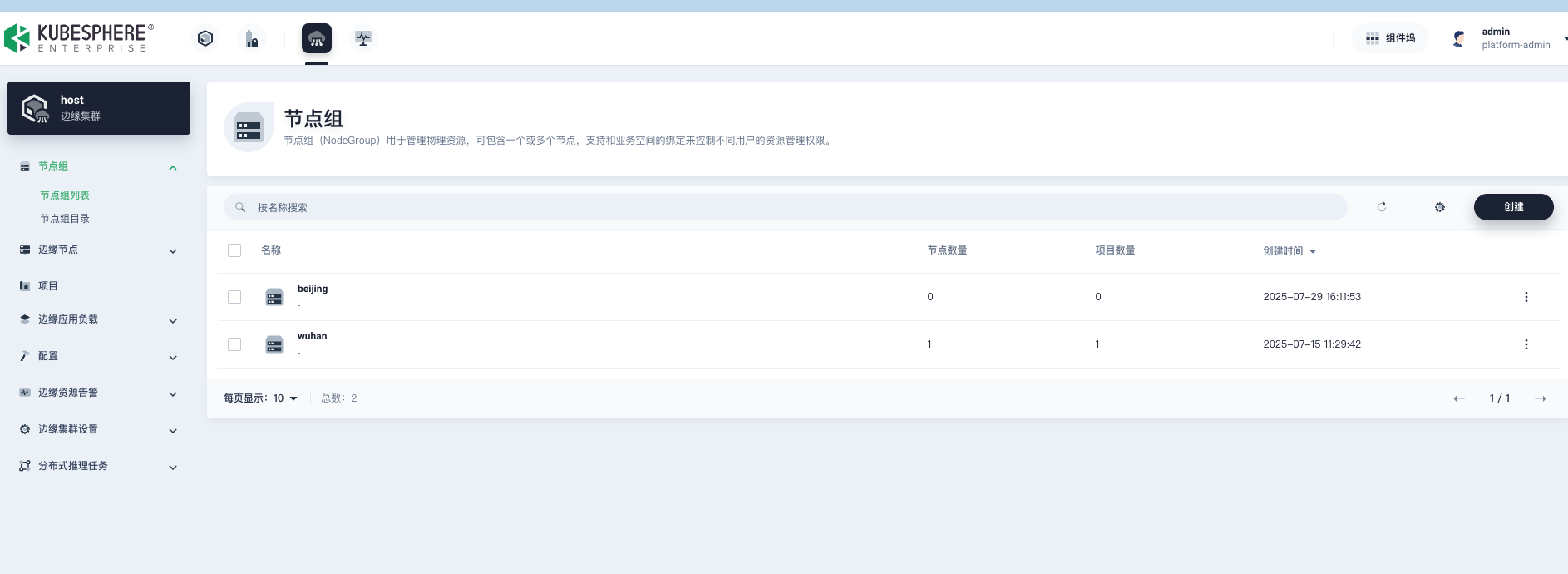The width and height of the screenshot is (1568, 574).
Task: Check the wuhan node group checkbox
Action: (234, 344)
